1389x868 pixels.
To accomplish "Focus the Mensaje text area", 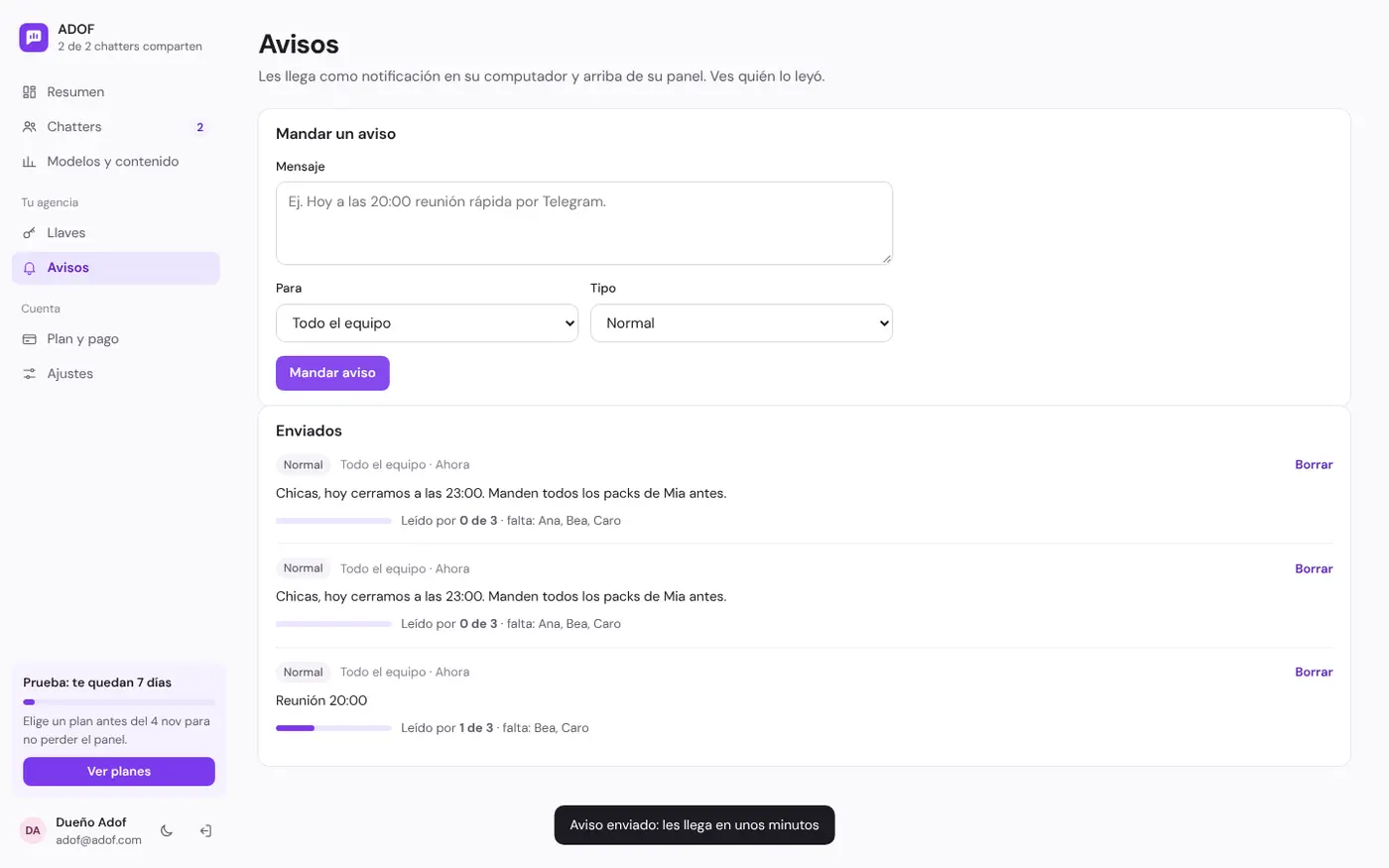I will [584, 223].
